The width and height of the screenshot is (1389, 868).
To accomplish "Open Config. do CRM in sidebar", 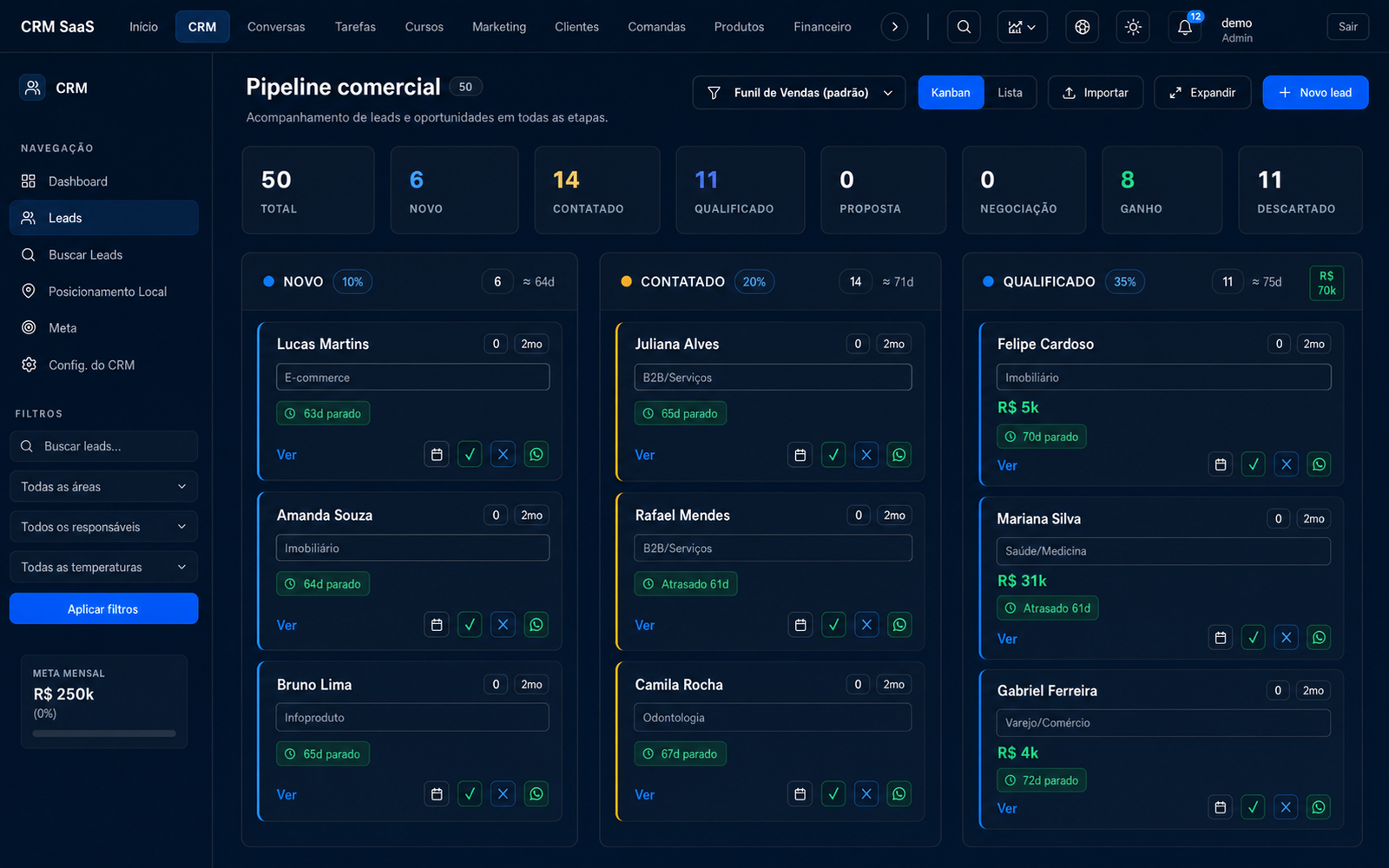I will coord(103,365).
